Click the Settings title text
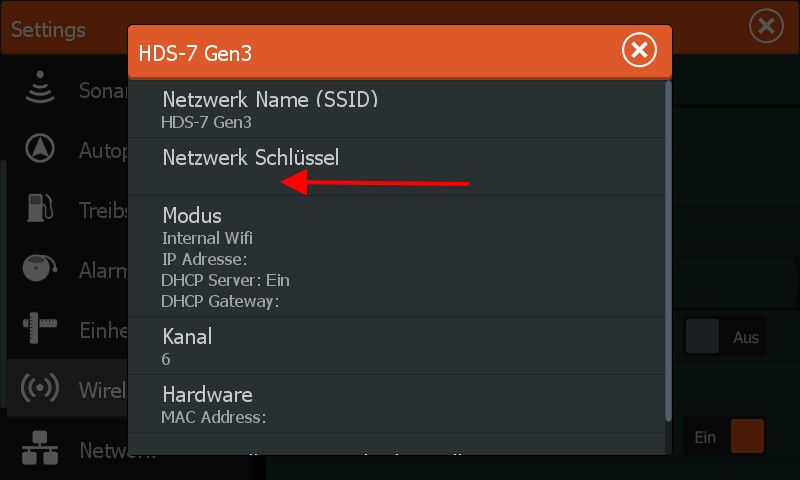Screen dimensions: 800x480 pyautogui.click(x=48, y=29)
